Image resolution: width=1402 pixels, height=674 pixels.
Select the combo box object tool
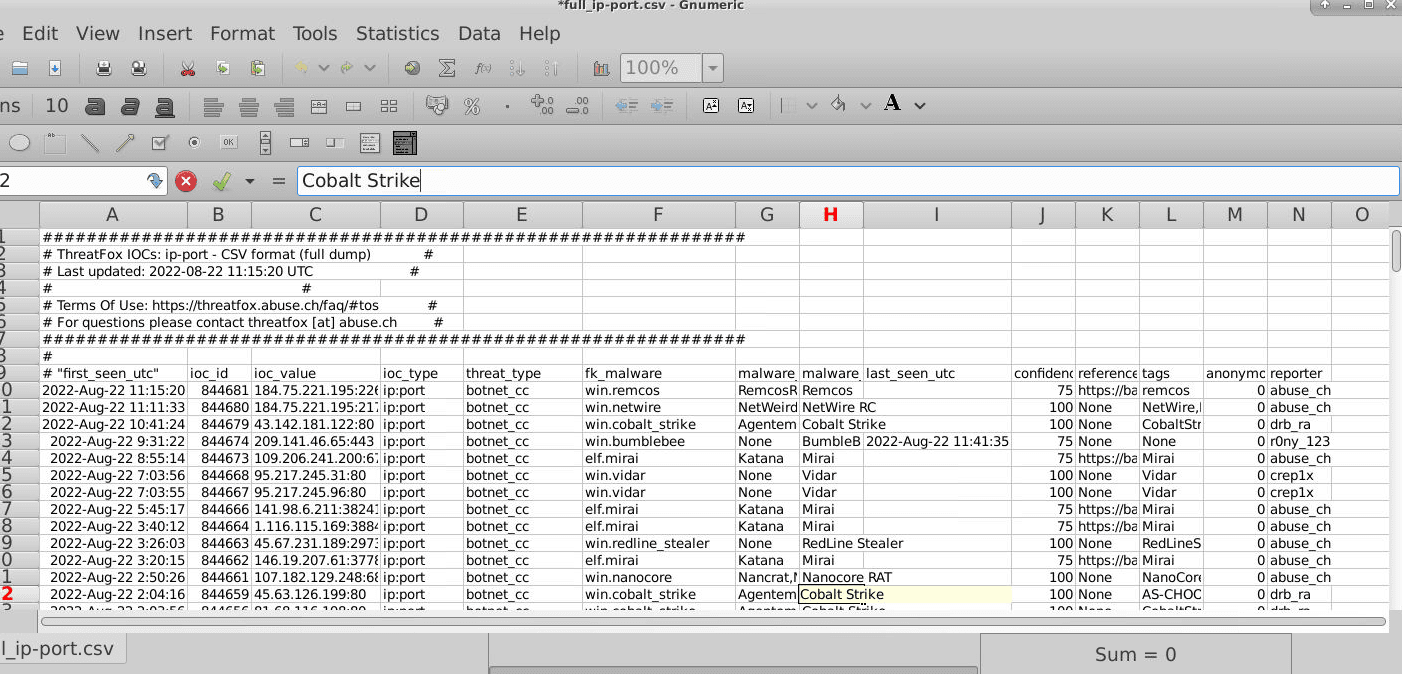404,143
